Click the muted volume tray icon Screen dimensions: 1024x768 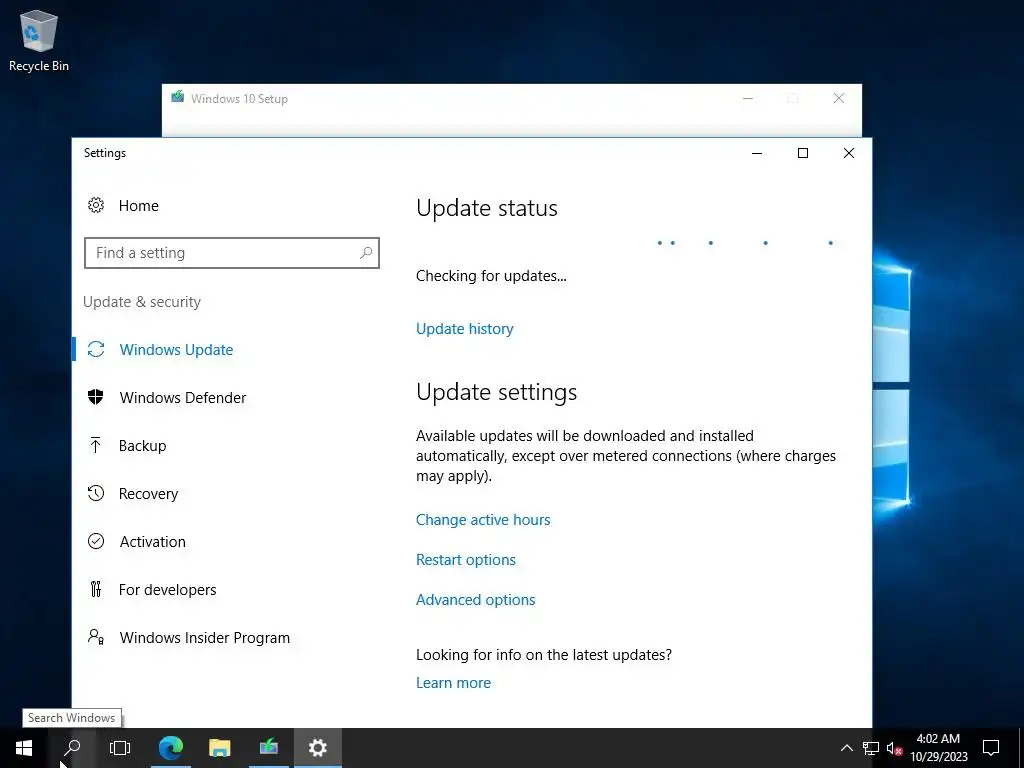[894, 748]
